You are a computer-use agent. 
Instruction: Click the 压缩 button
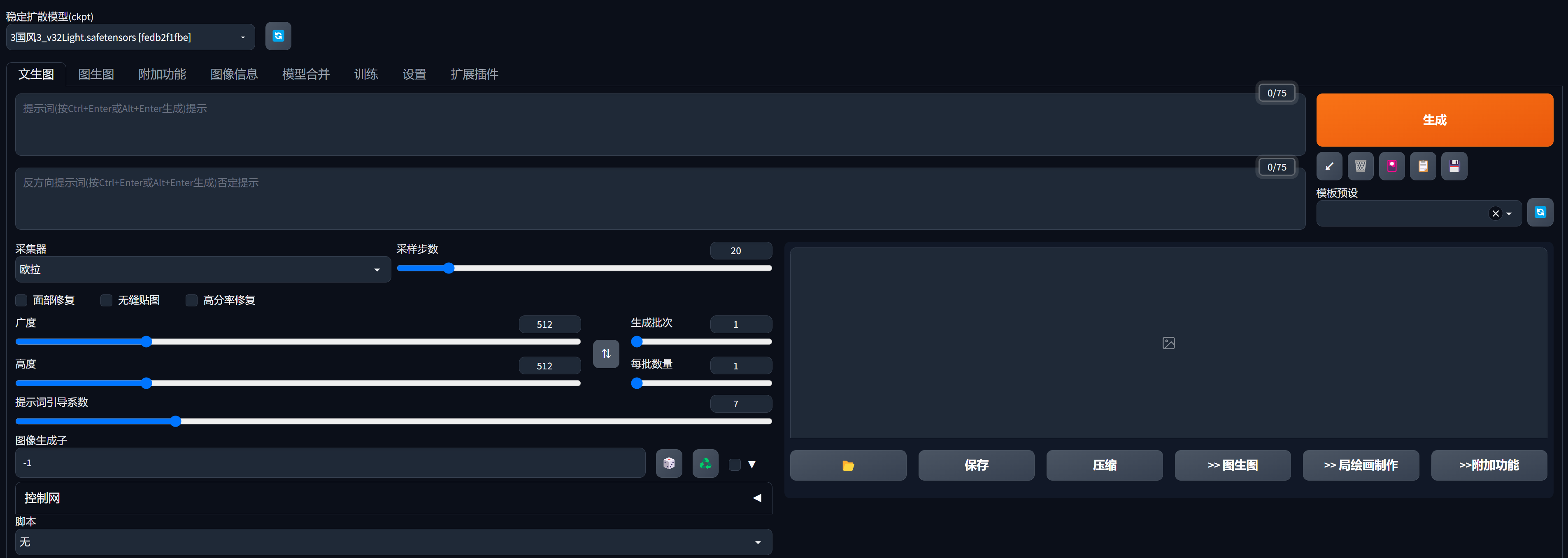[x=1104, y=465]
